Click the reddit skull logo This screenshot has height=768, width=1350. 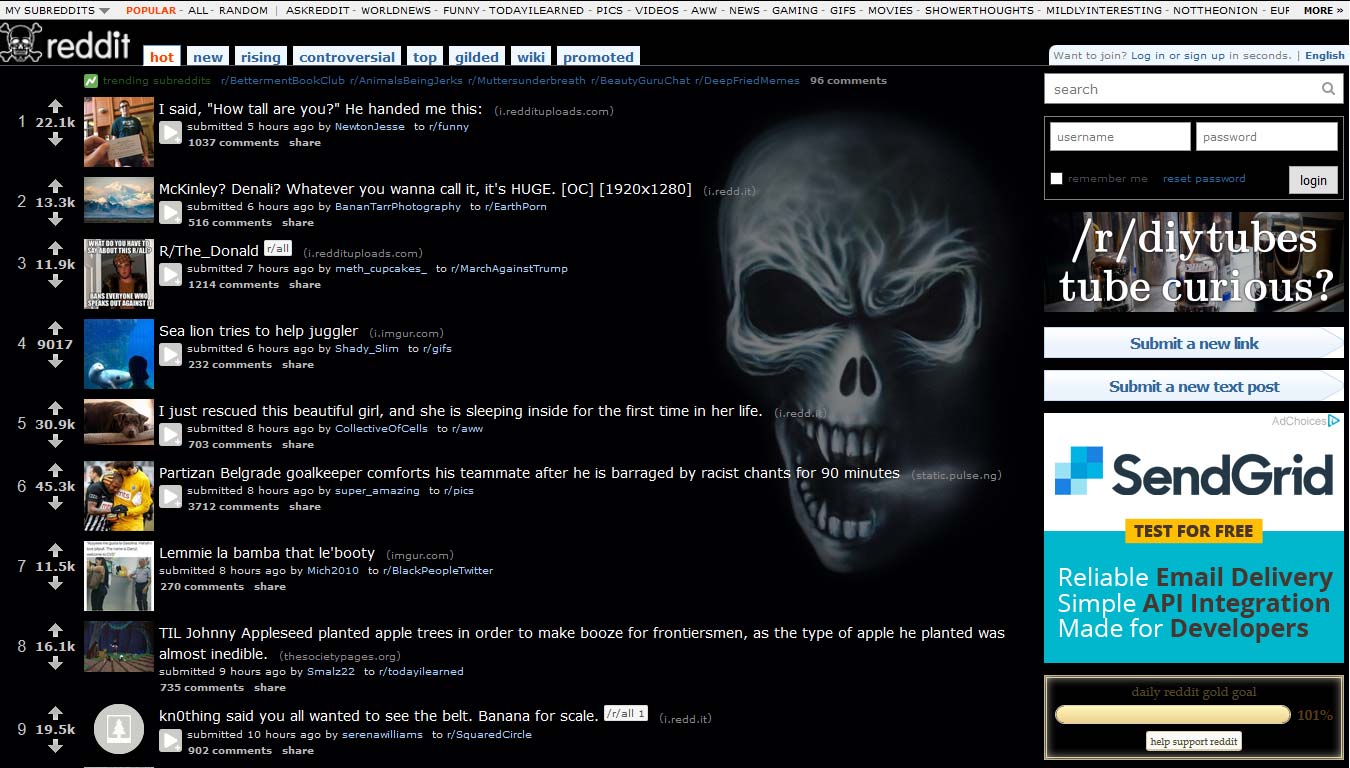coord(20,44)
